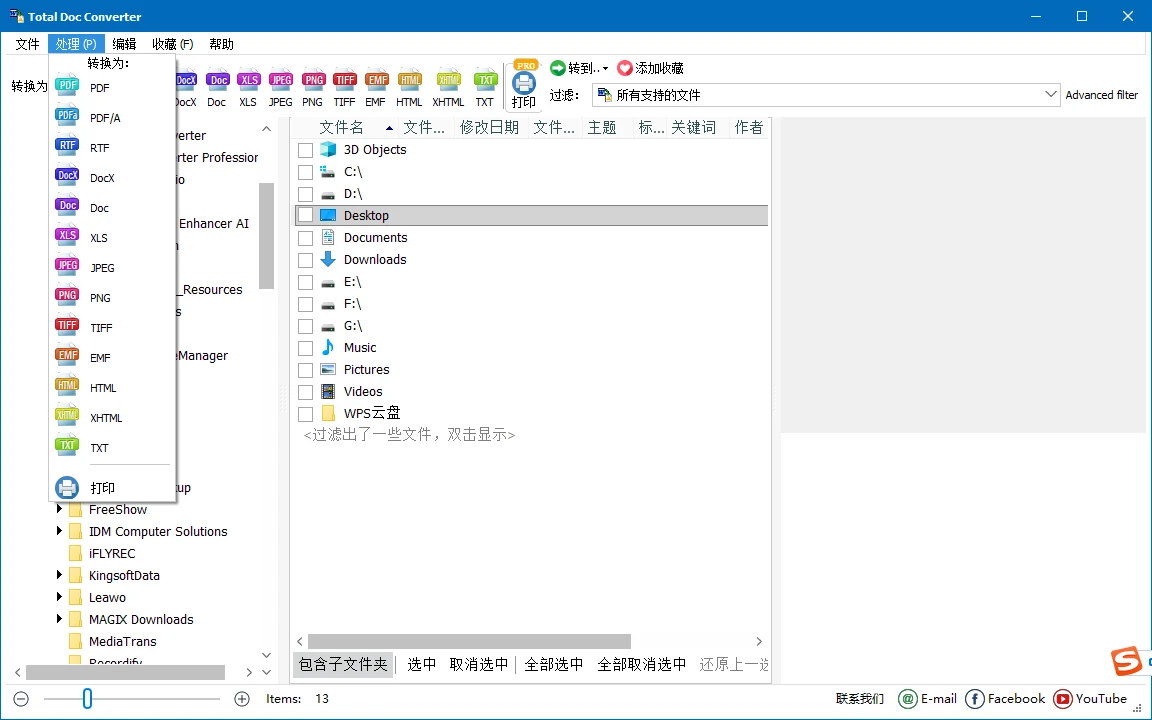
Task: Open the PRO 打印 print tool
Action: [x=523, y=85]
